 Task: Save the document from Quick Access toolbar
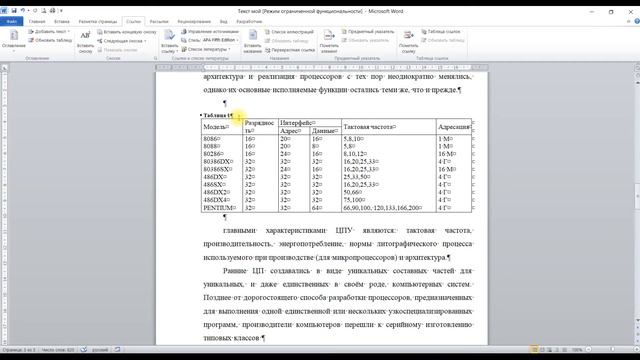coord(14,11)
